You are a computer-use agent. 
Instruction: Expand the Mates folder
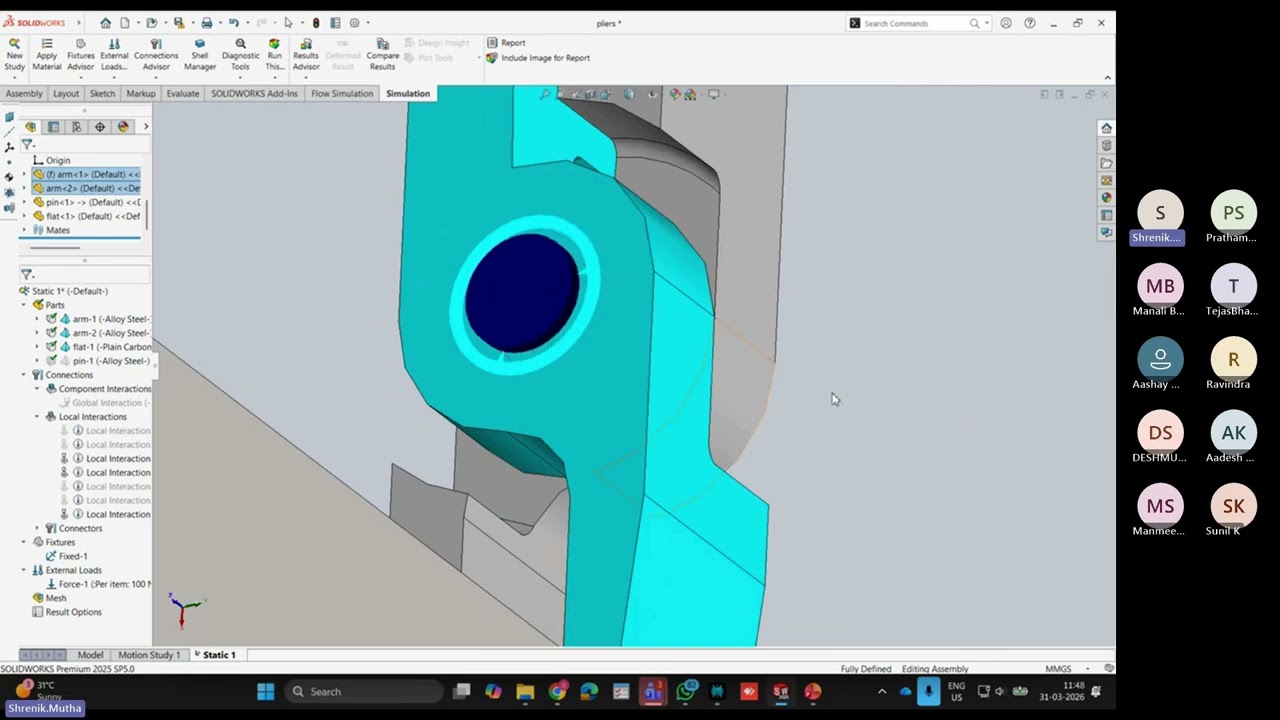point(24,230)
